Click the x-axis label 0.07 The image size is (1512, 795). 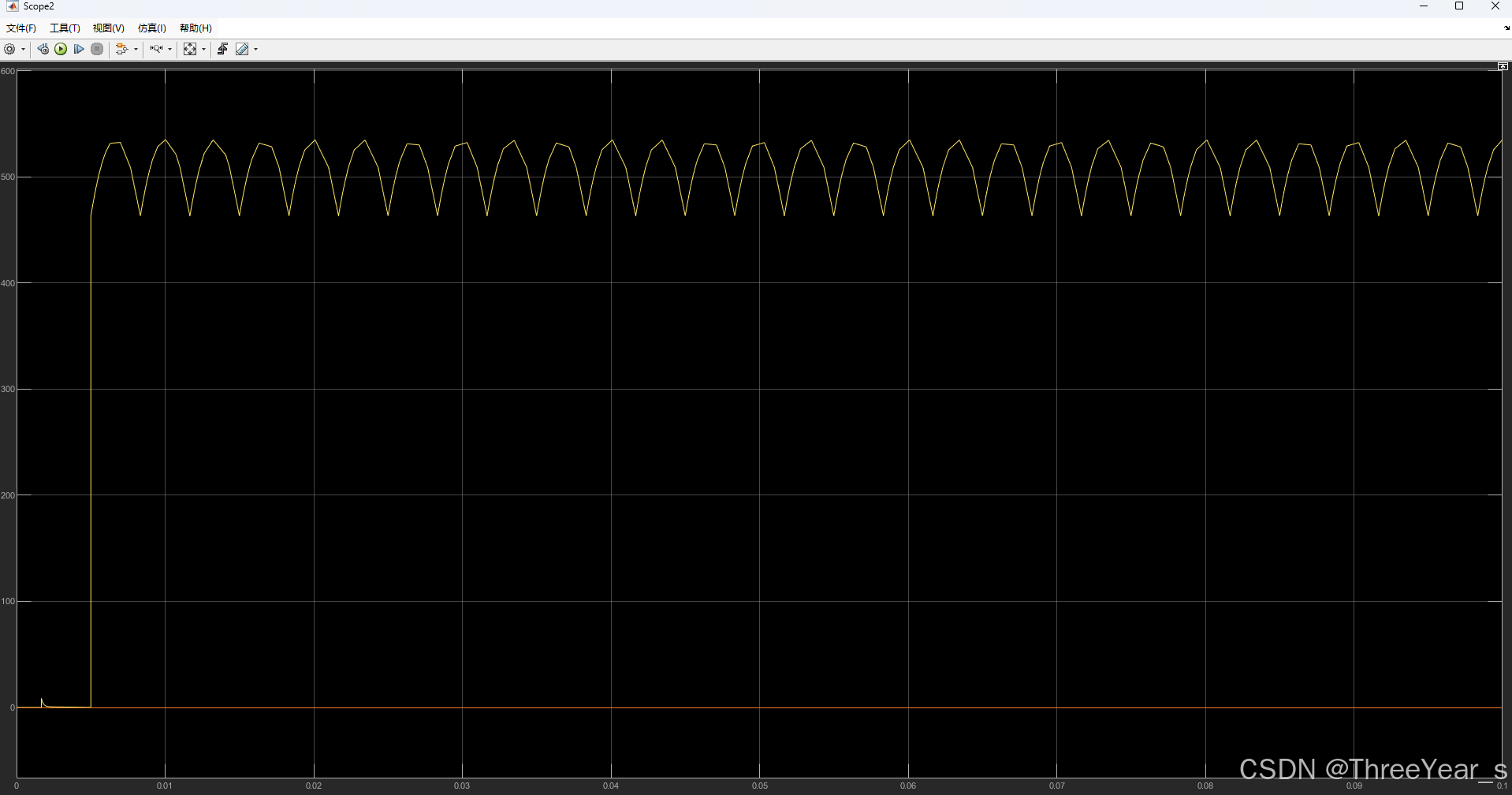1057,786
